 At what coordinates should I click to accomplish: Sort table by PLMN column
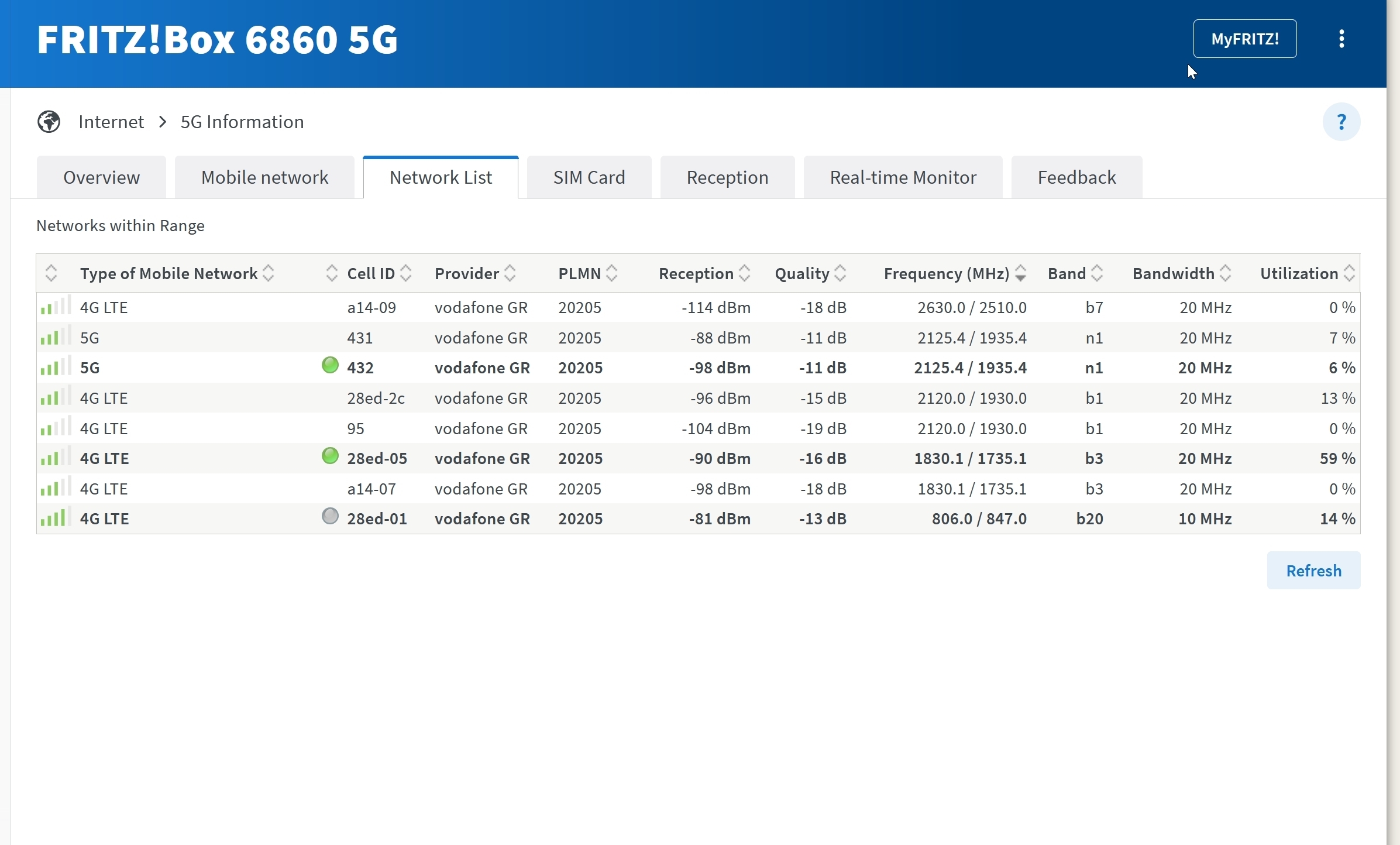pyautogui.click(x=588, y=273)
